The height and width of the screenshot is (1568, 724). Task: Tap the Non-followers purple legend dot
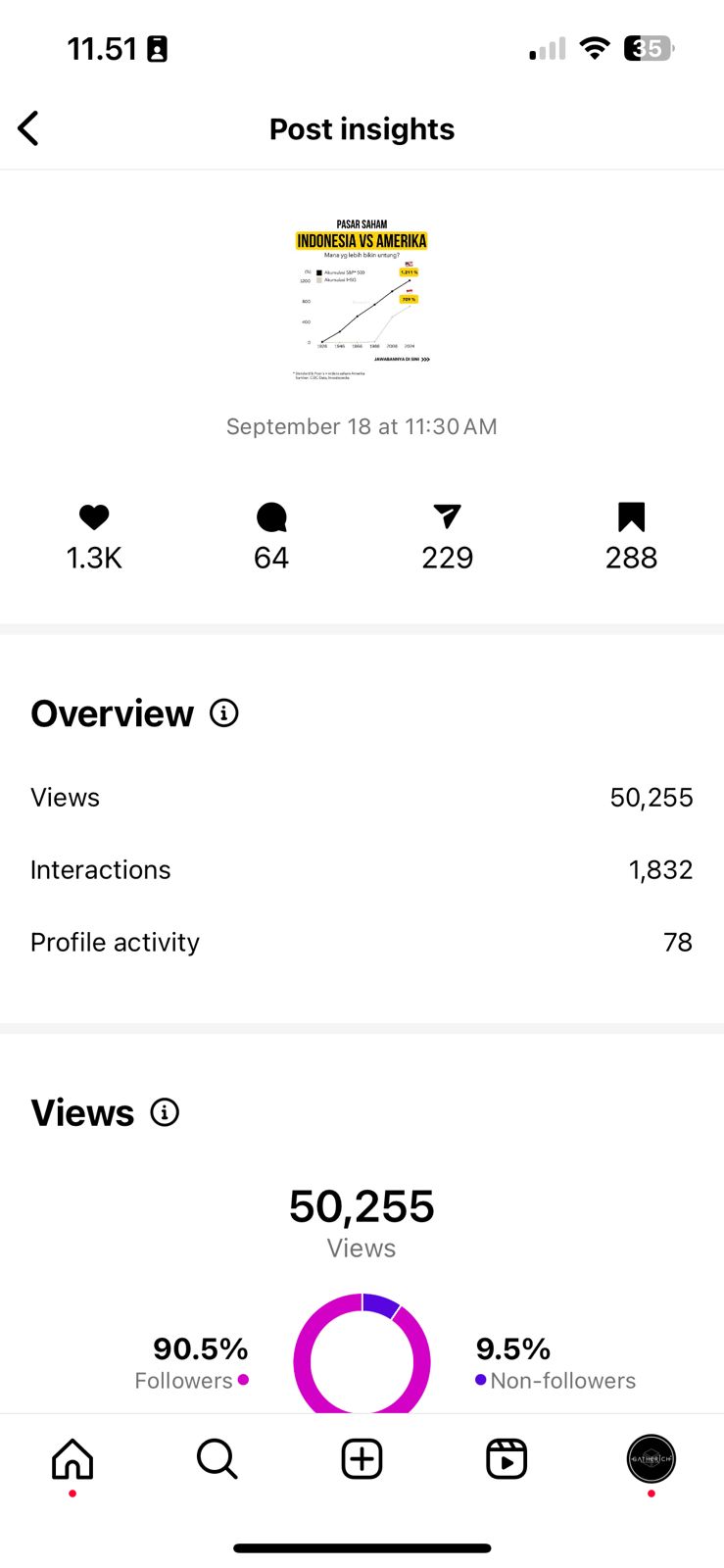coord(480,1380)
